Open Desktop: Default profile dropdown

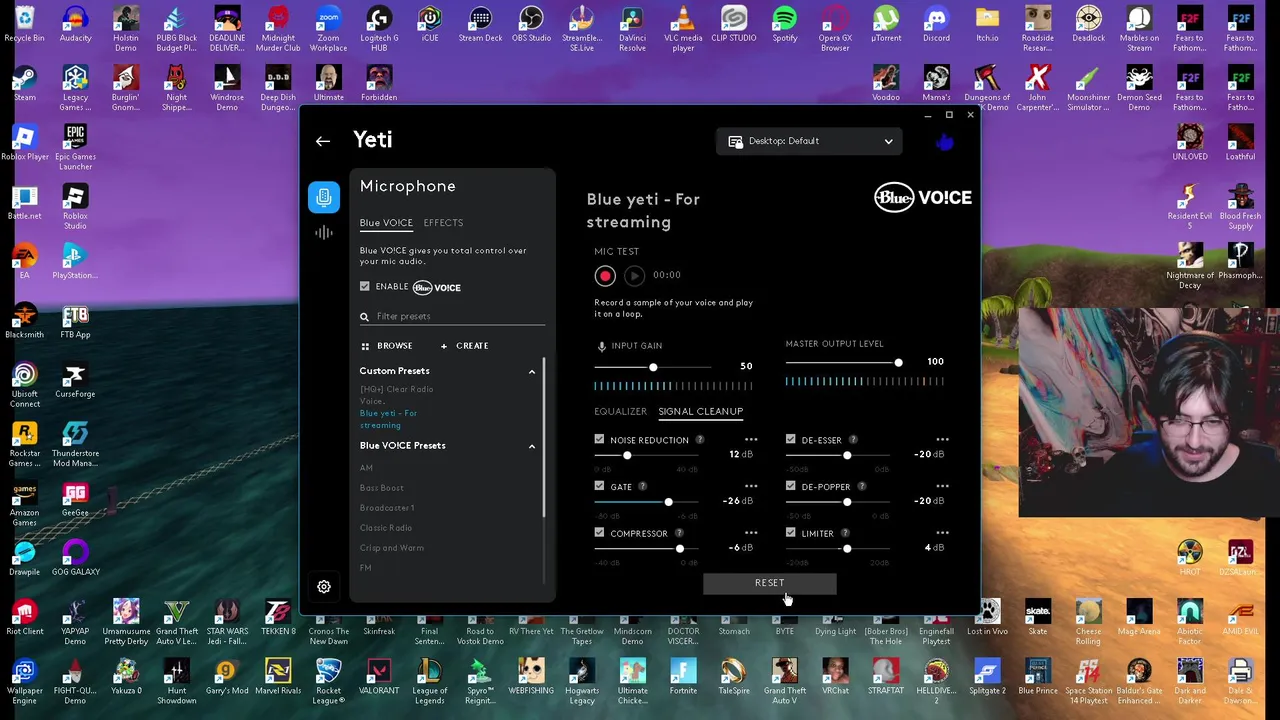(x=809, y=141)
